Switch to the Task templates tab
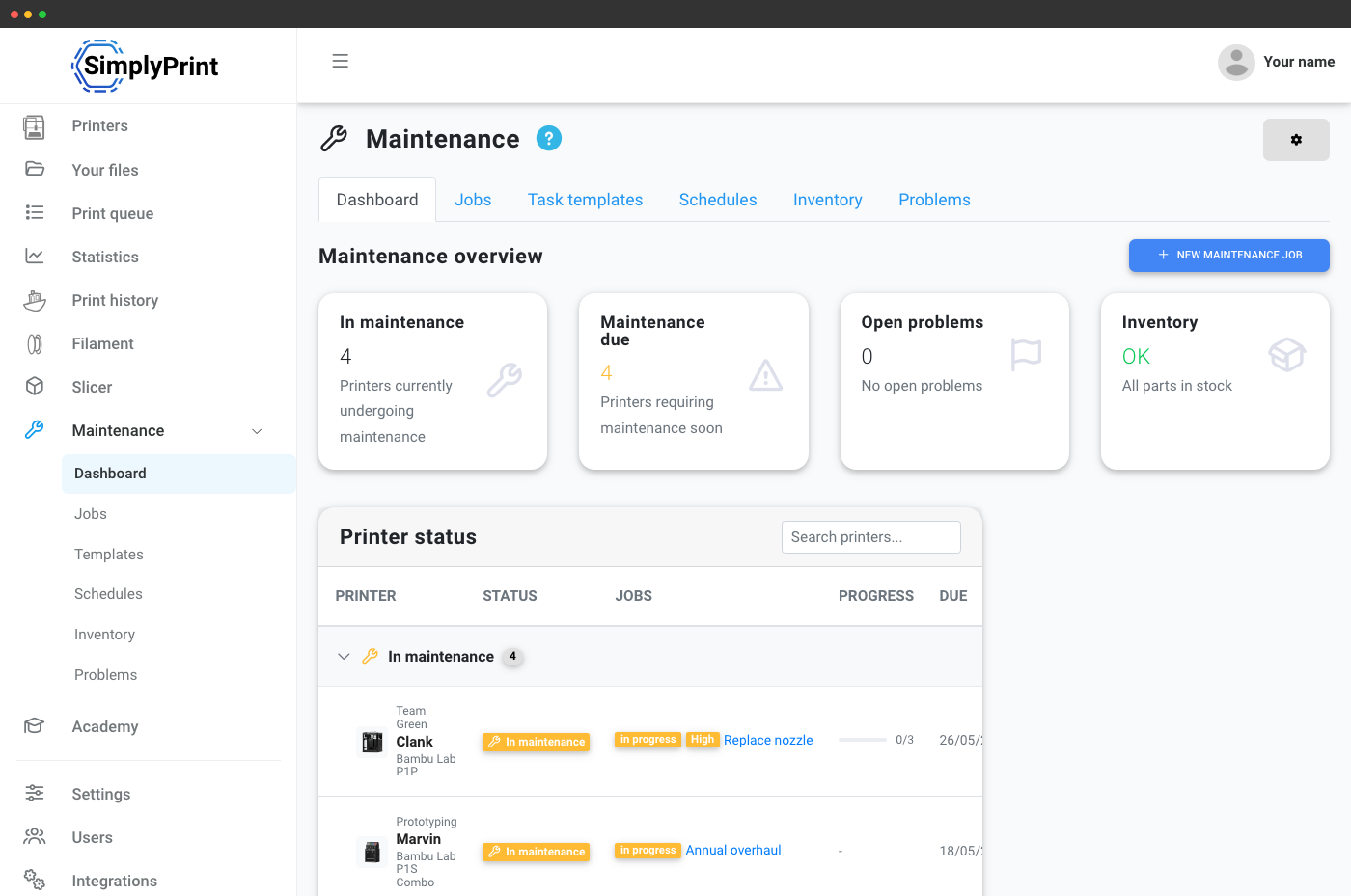 pos(585,200)
